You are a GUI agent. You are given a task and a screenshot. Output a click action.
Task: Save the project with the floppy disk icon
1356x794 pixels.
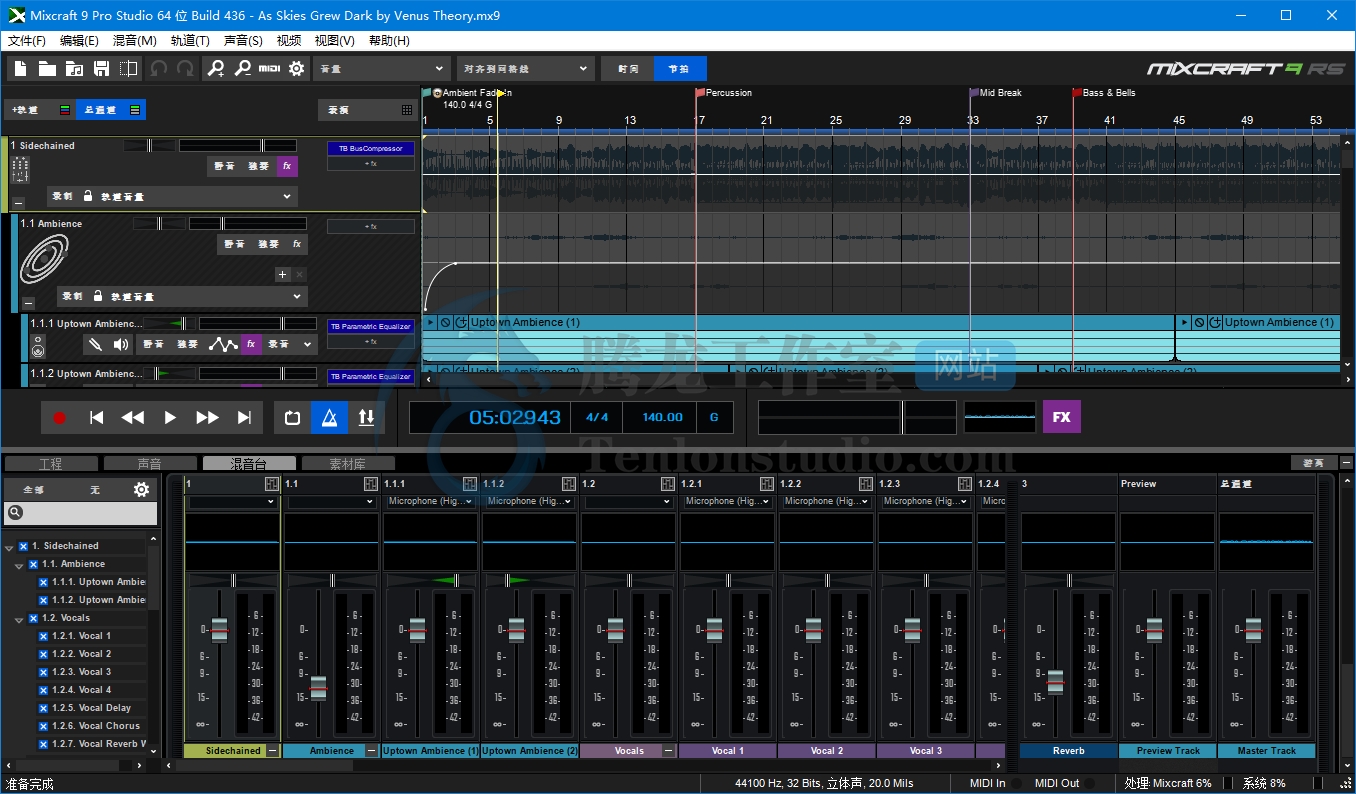101,68
